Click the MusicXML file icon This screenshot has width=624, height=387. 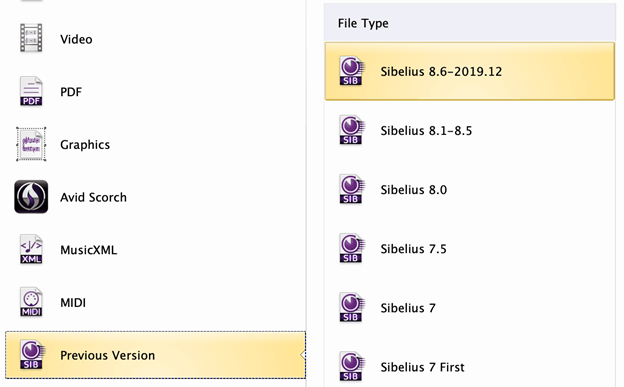tap(31, 249)
